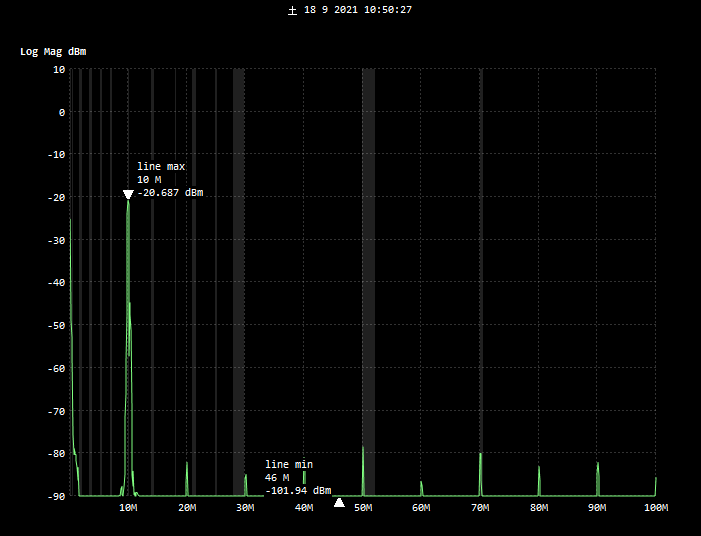The height and width of the screenshot is (536, 701).
Task: Click the '-30' amplitude axis label
Action: point(56,241)
